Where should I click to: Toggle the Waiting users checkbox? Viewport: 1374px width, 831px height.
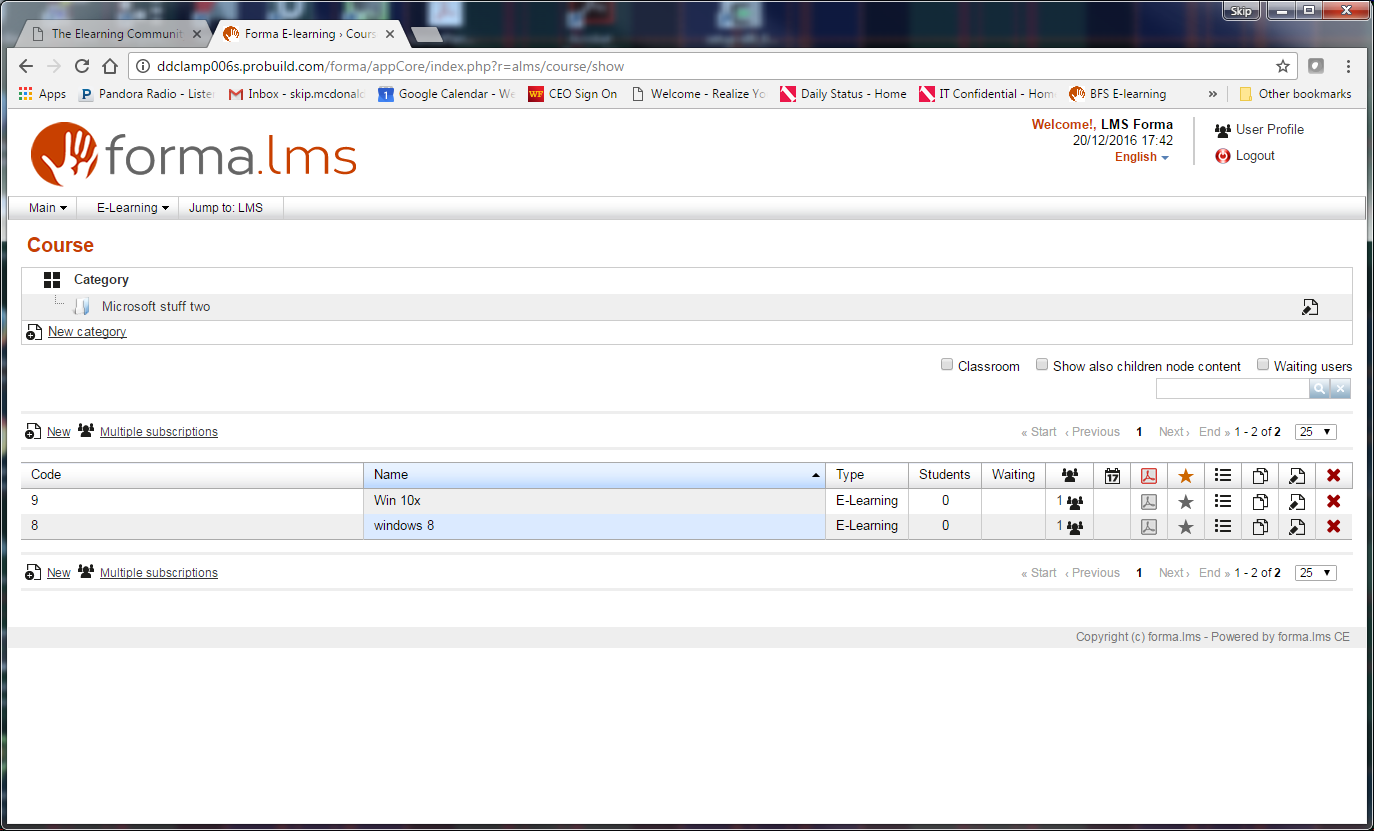[x=1263, y=365]
